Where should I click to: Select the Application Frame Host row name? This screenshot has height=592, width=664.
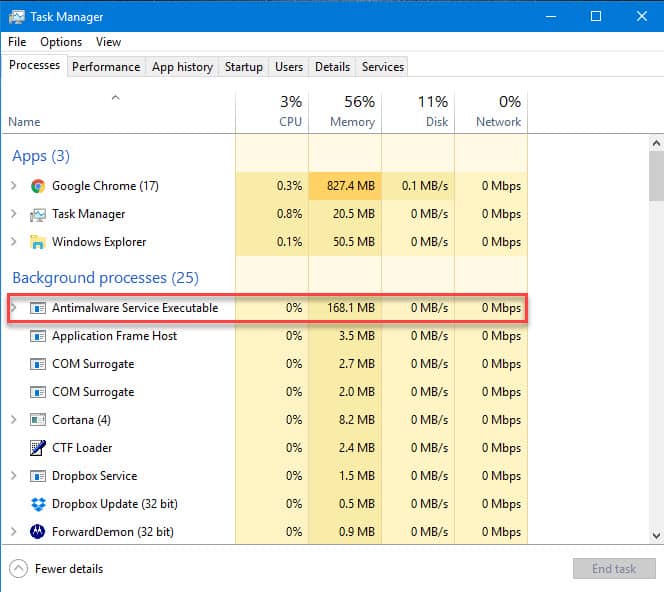point(114,336)
